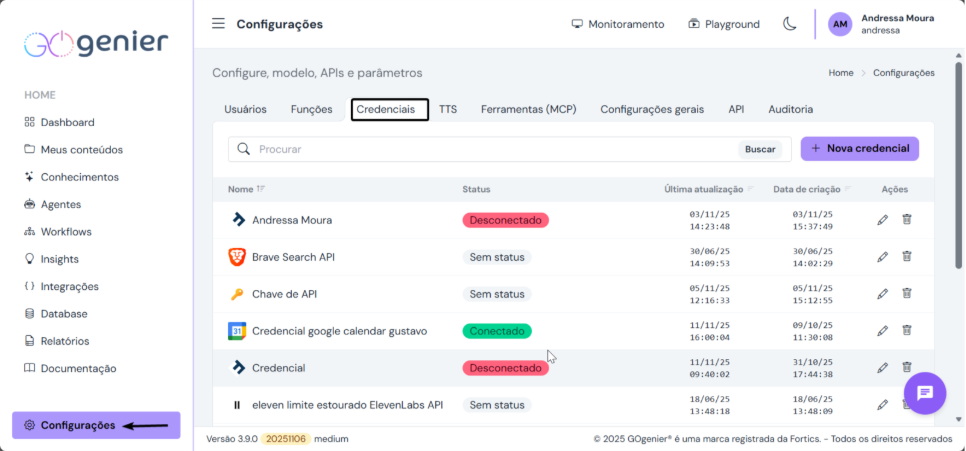This screenshot has height=451, width=966.
Task: Open Playground from top bar
Action: [724, 24]
